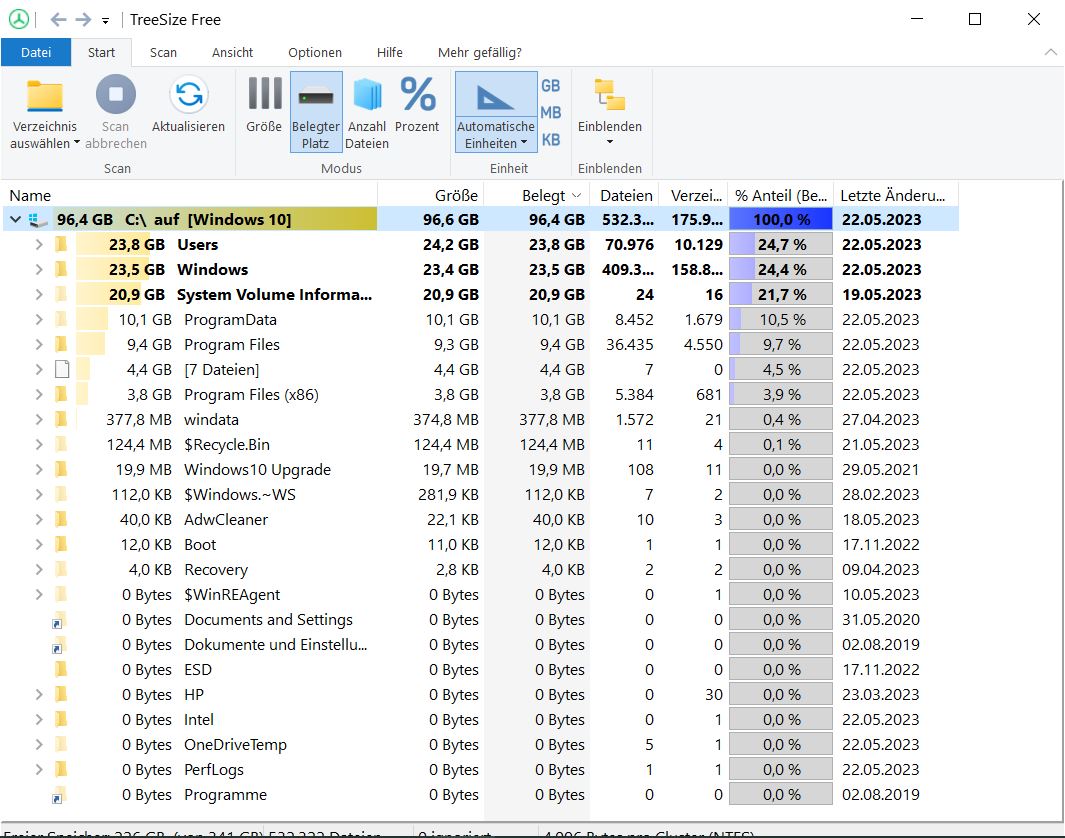Click the Dokumente und Einstellungen shortcut icon
1065x838 pixels.
click(60, 645)
